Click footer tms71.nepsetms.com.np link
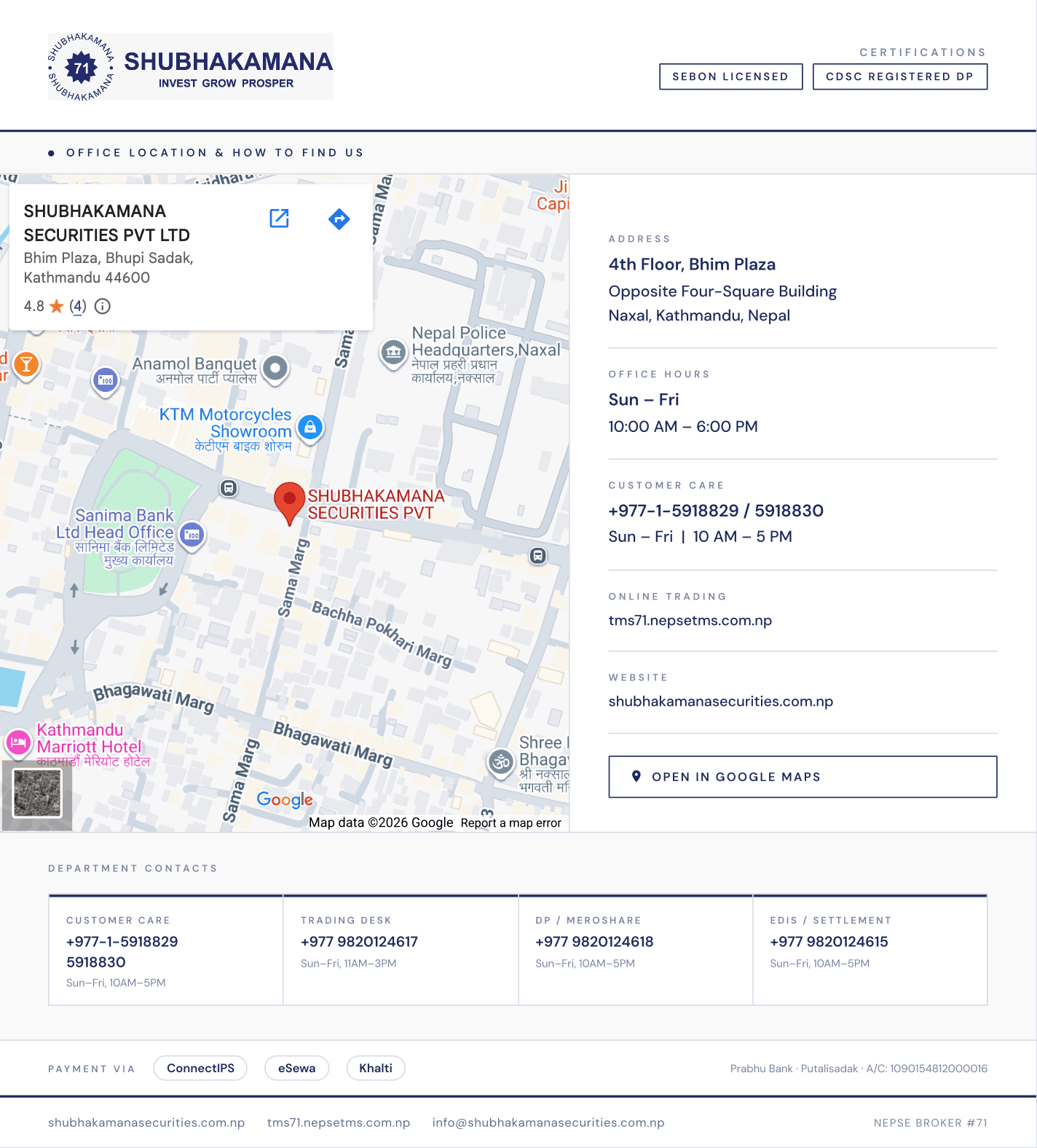1037x1148 pixels. coord(339,1123)
